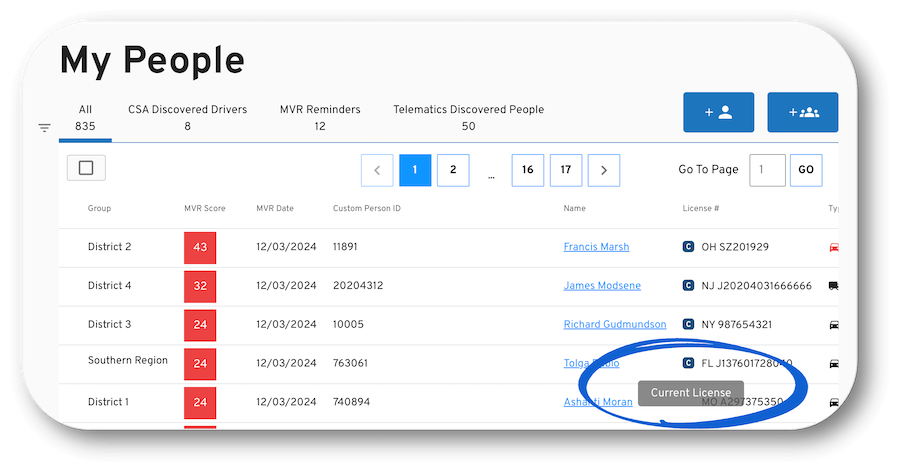900x472 pixels.
Task: Open the MVR Reminders tab
Action: click(320, 117)
